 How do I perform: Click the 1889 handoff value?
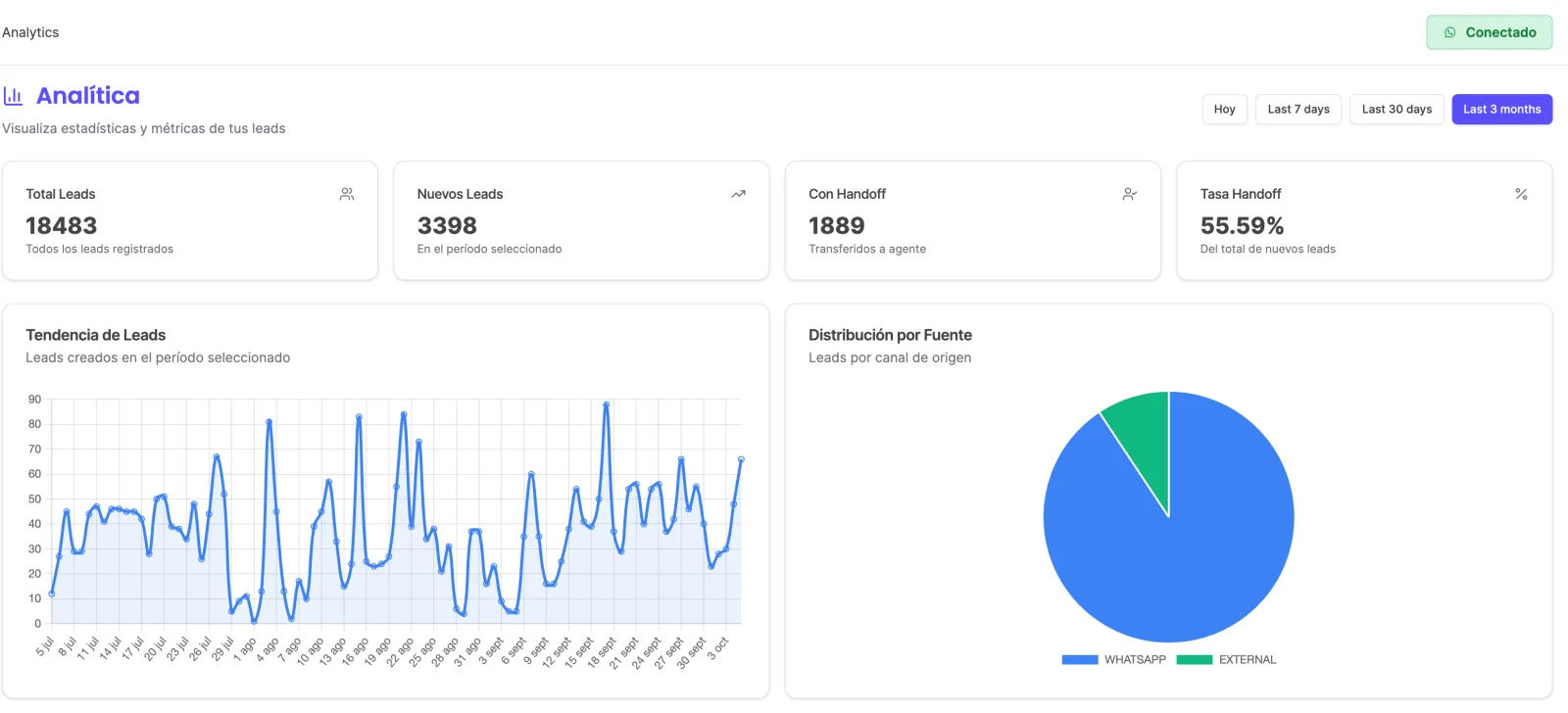(x=837, y=225)
